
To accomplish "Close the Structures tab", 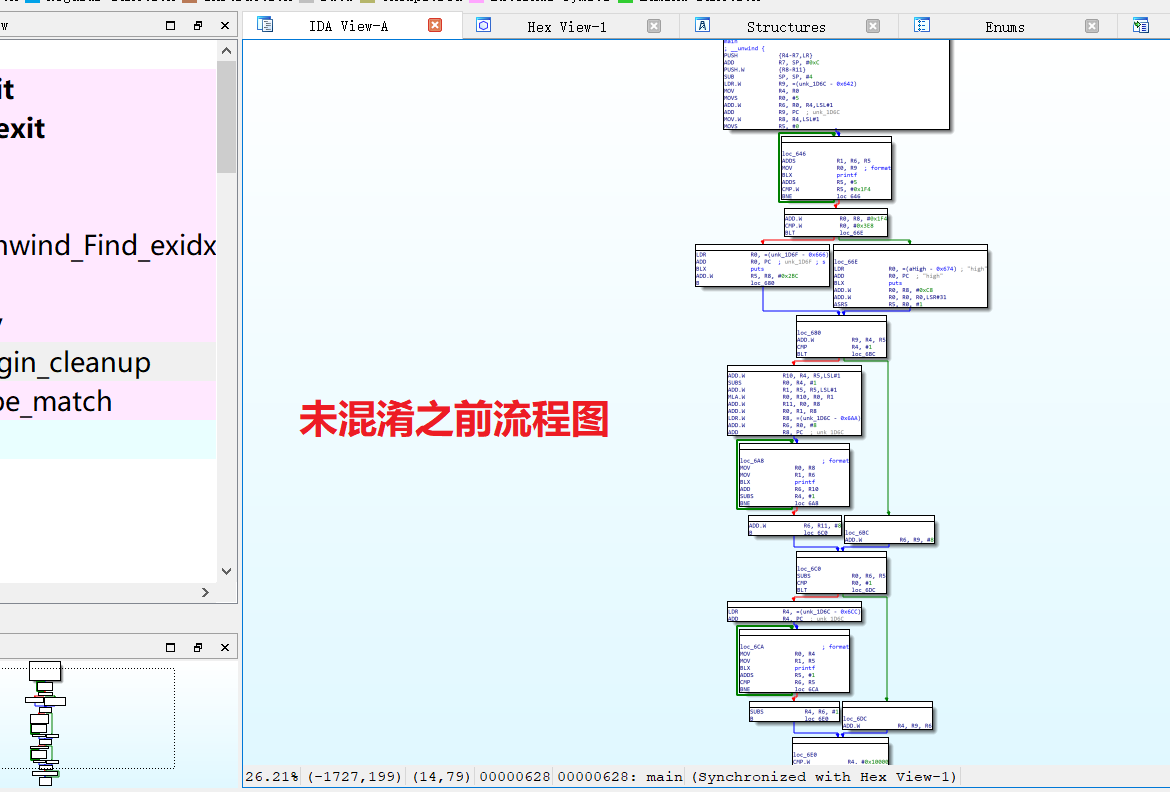I will click(873, 26).
